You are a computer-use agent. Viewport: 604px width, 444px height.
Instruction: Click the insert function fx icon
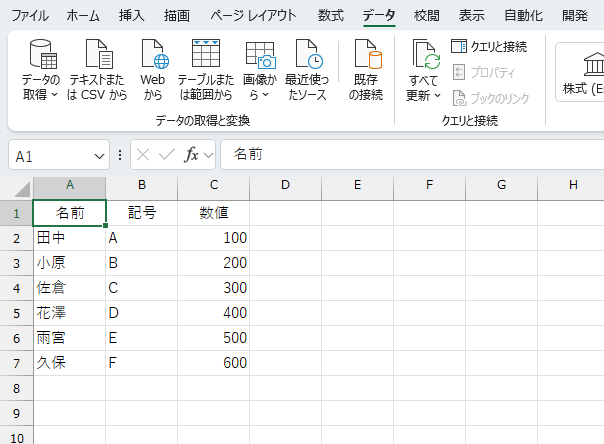coord(192,155)
